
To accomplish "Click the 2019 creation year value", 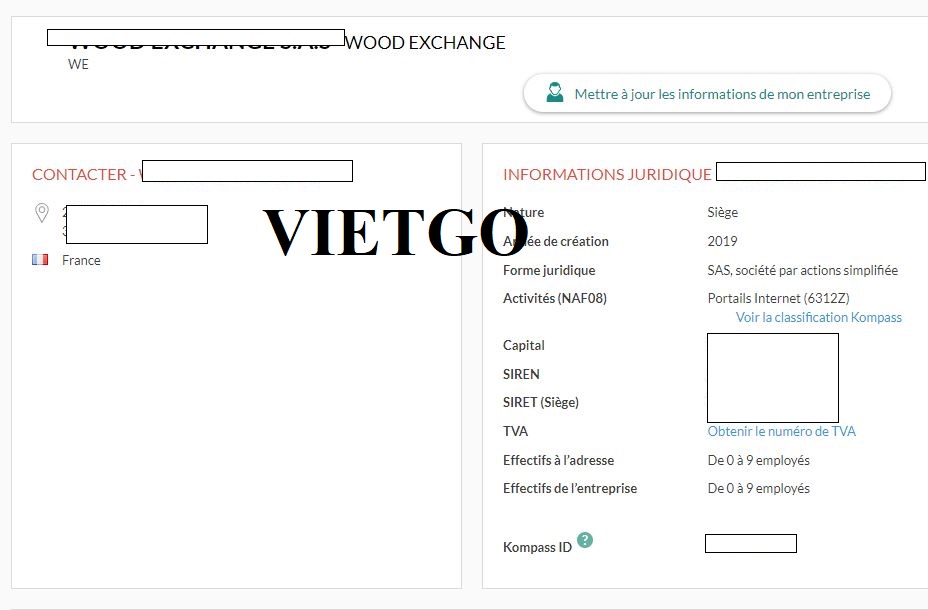I will tap(722, 241).
